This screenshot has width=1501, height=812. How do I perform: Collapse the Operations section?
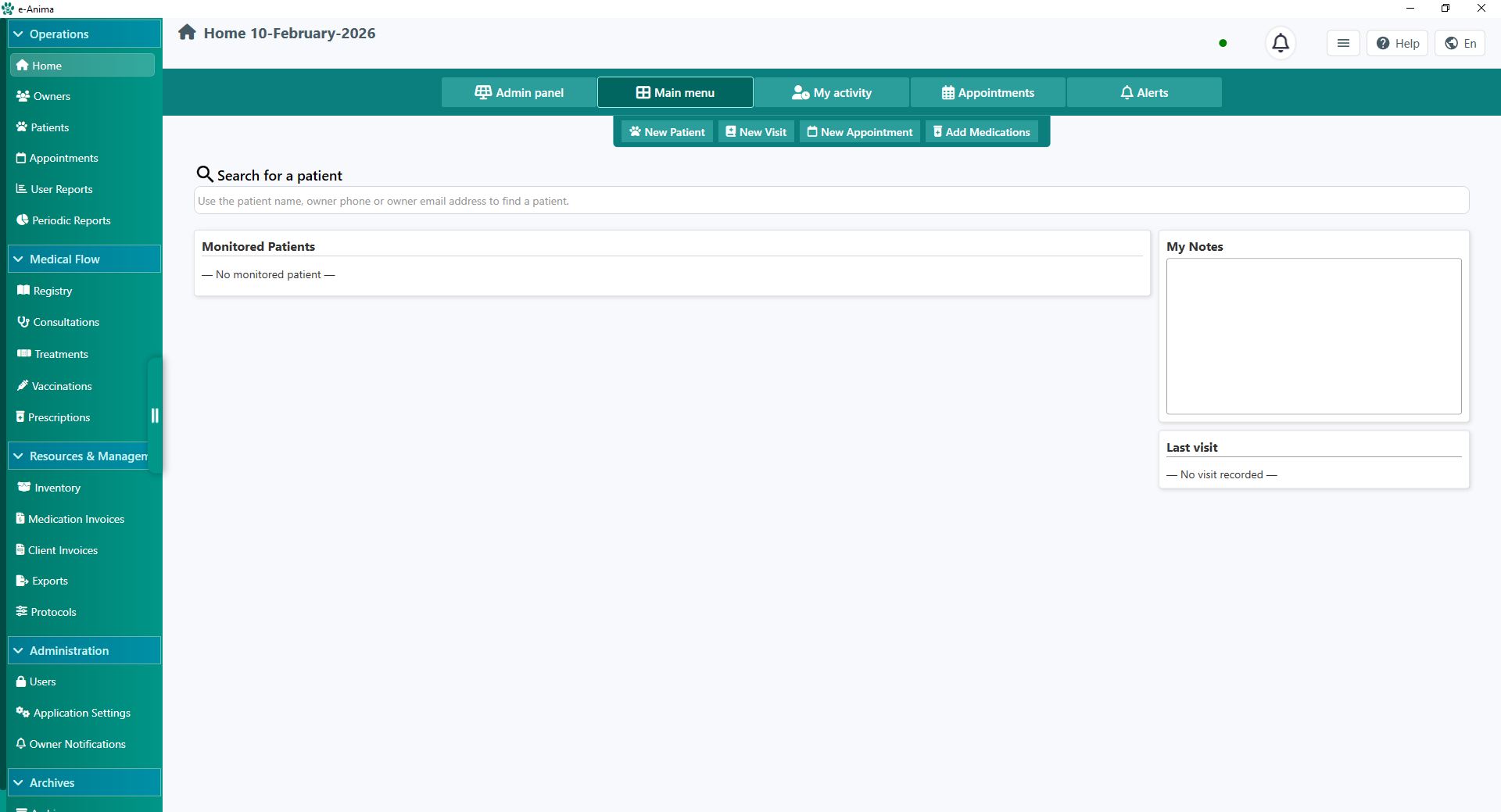84,34
